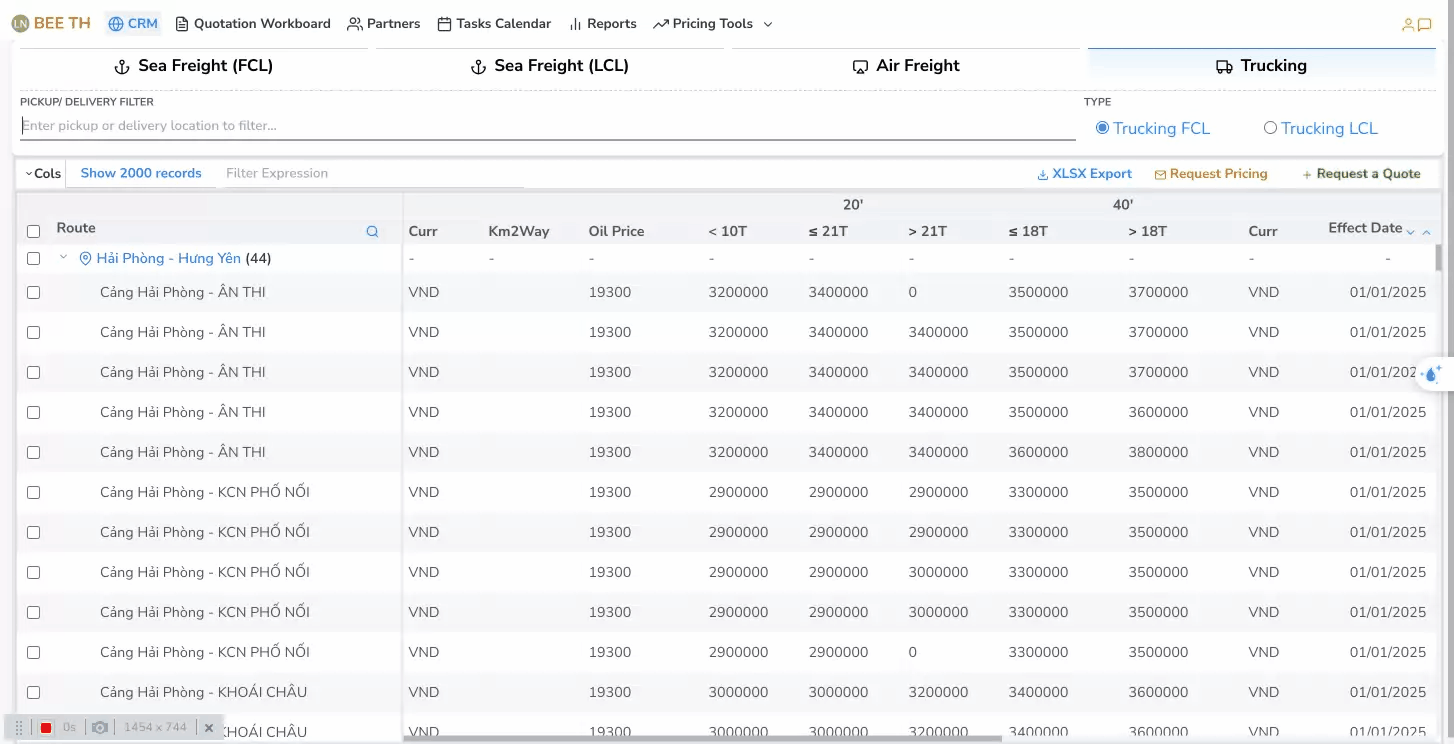
Task: Click the BEE TH logo icon
Action: (20, 24)
